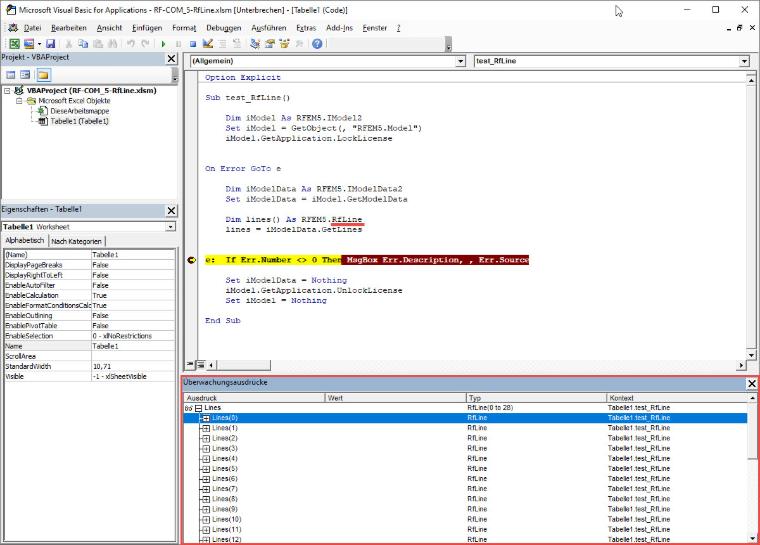Image resolution: width=760 pixels, height=545 pixels.
Task: Click the Insert UserForm toolbar icon
Action: 29,44
